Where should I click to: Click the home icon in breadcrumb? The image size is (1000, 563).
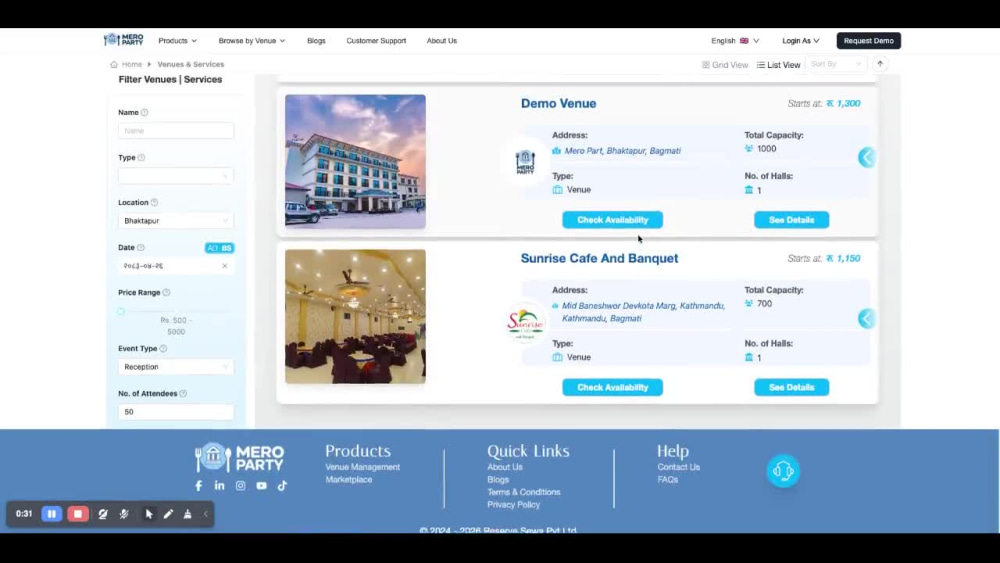pyautogui.click(x=114, y=64)
